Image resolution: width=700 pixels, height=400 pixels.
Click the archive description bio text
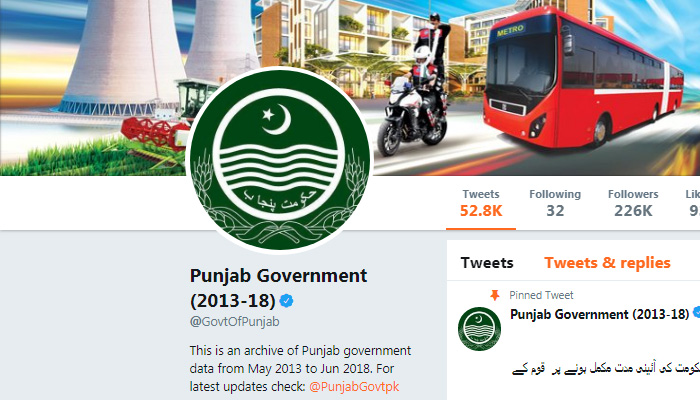(x=300, y=368)
